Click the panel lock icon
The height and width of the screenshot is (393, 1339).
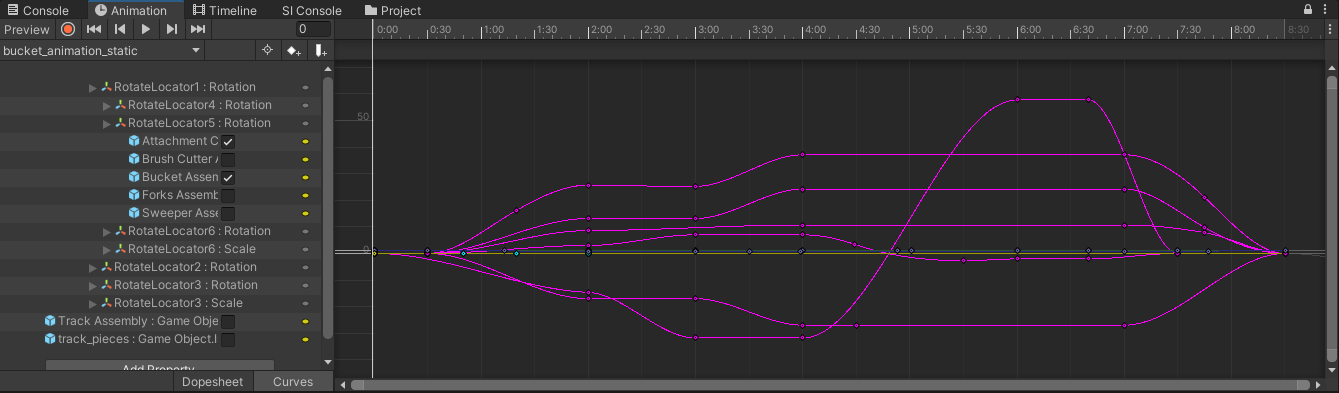tap(1308, 10)
